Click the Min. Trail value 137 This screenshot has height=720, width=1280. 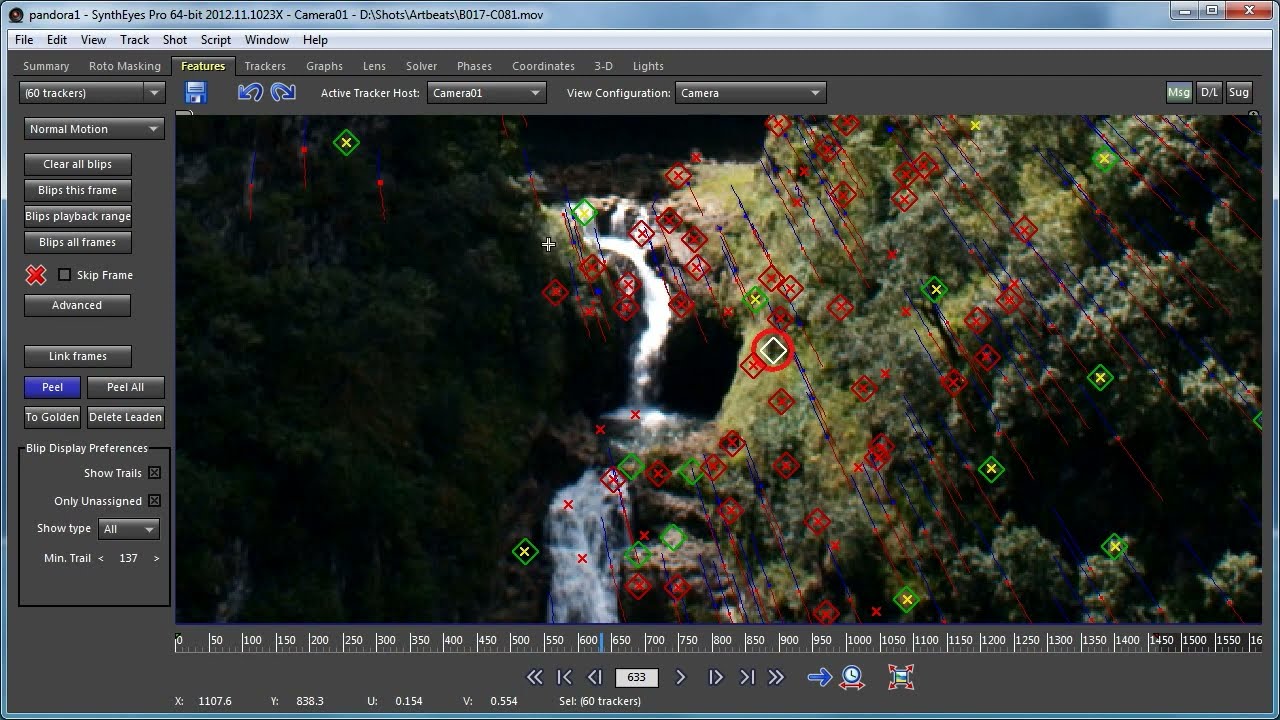[x=128, y=558]
